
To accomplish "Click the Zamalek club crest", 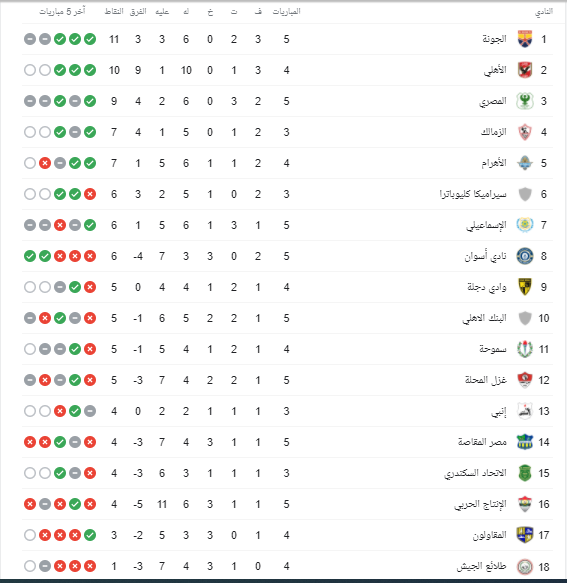I will pyautogui.click(x=525, y=132).
